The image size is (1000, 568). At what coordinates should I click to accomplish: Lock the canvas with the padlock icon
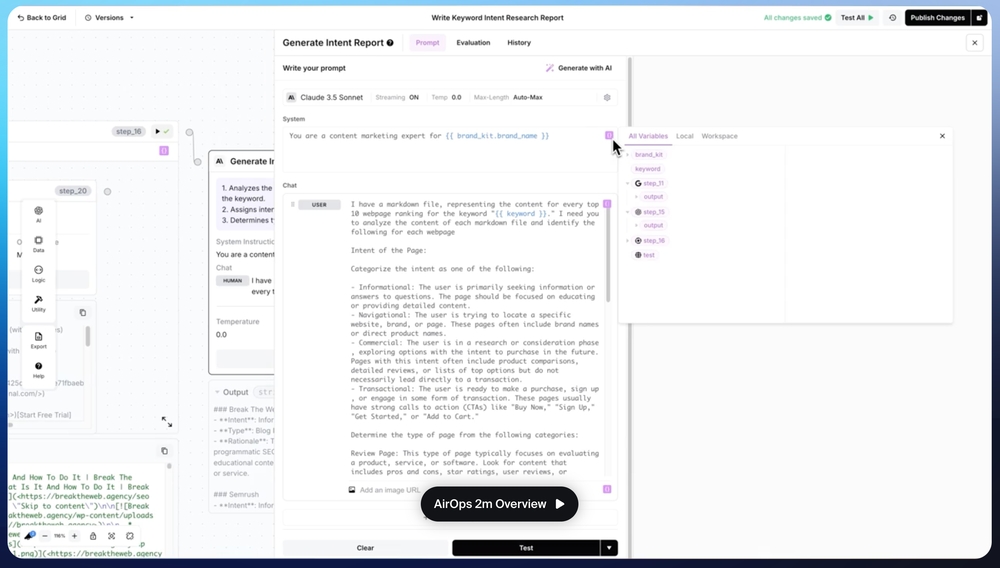tap(93, 536)
